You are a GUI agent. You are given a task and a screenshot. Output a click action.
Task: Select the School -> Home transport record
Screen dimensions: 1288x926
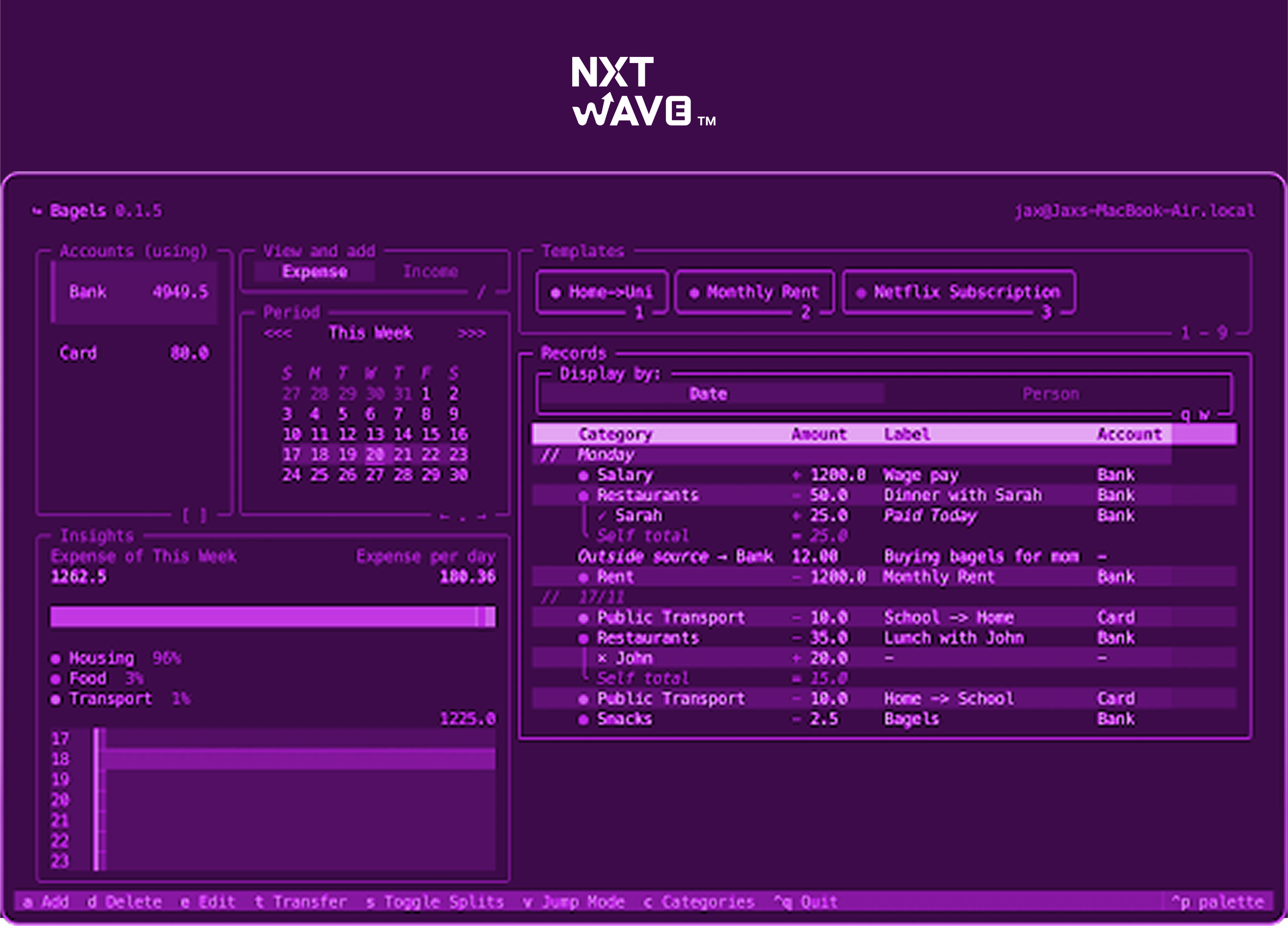pos(884,618)
